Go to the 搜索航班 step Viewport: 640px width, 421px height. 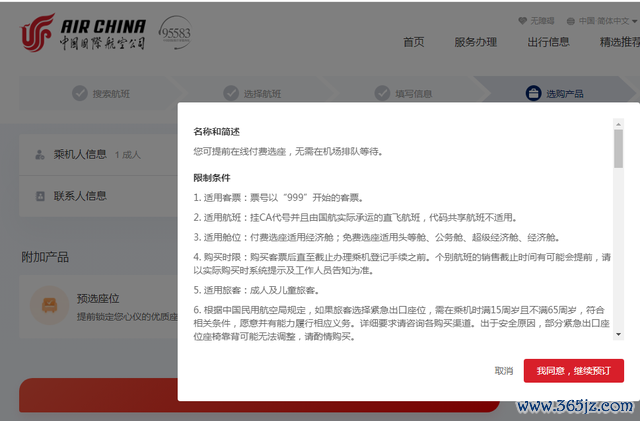100,94
